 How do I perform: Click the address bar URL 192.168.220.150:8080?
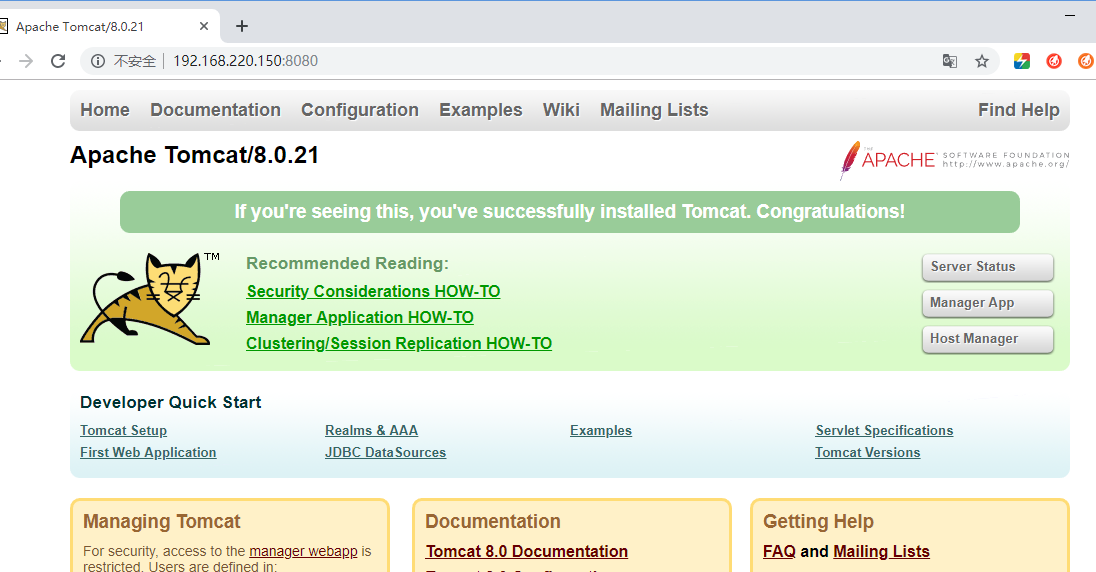[x=245, y=62]
